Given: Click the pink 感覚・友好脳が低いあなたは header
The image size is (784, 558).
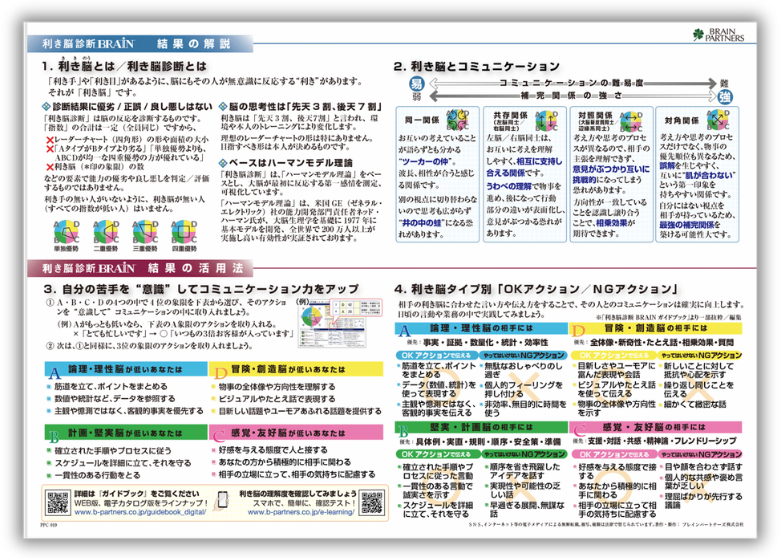Looking at the screenshot, I should tap(296, 432).
